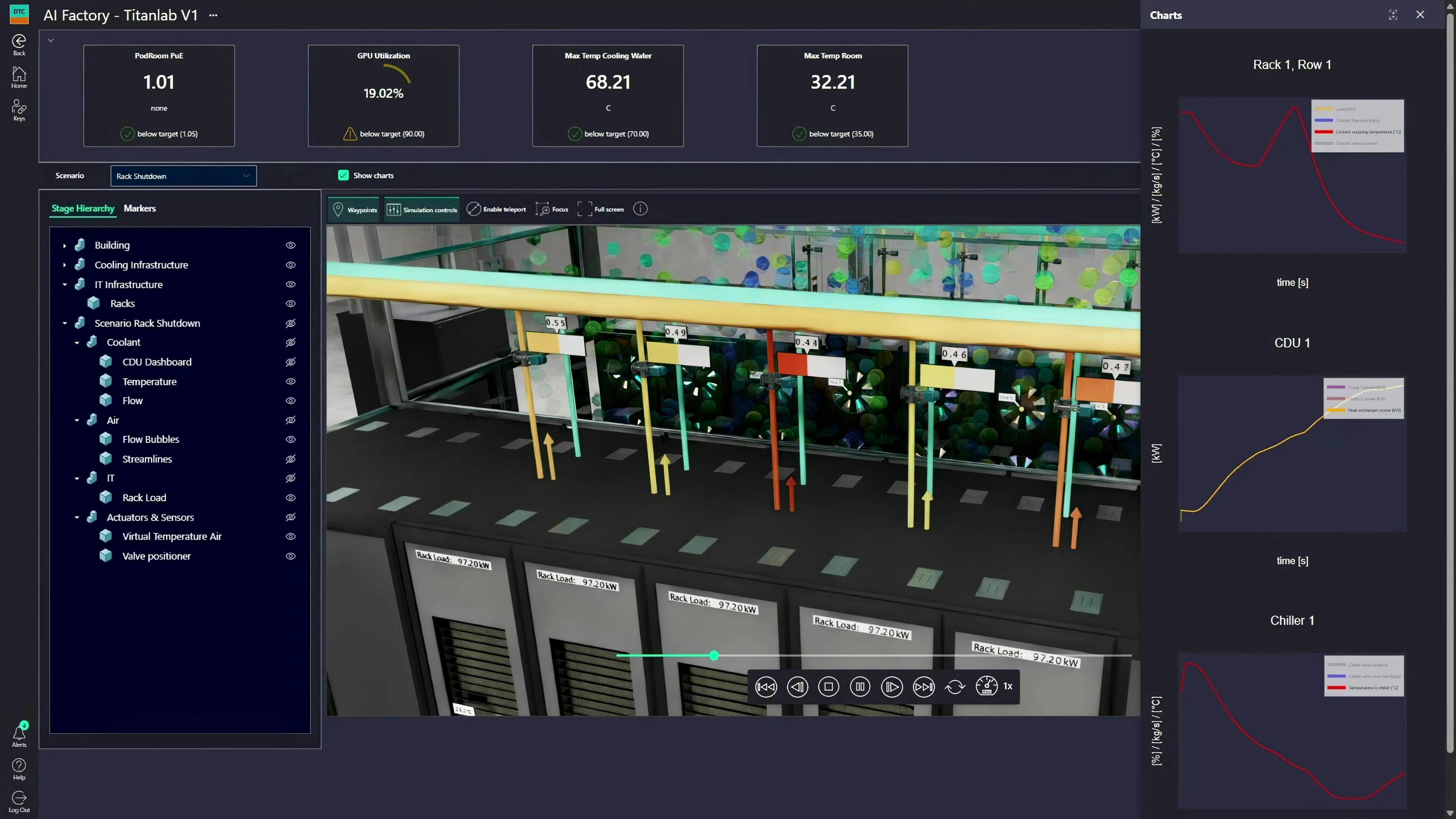Show the Streamlines layer
The width and height of the screenshot is (1456, 819).
tap(290, 459)
